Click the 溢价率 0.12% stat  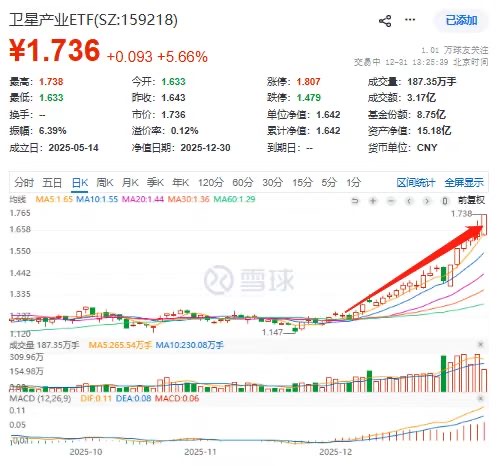point(165,131)
